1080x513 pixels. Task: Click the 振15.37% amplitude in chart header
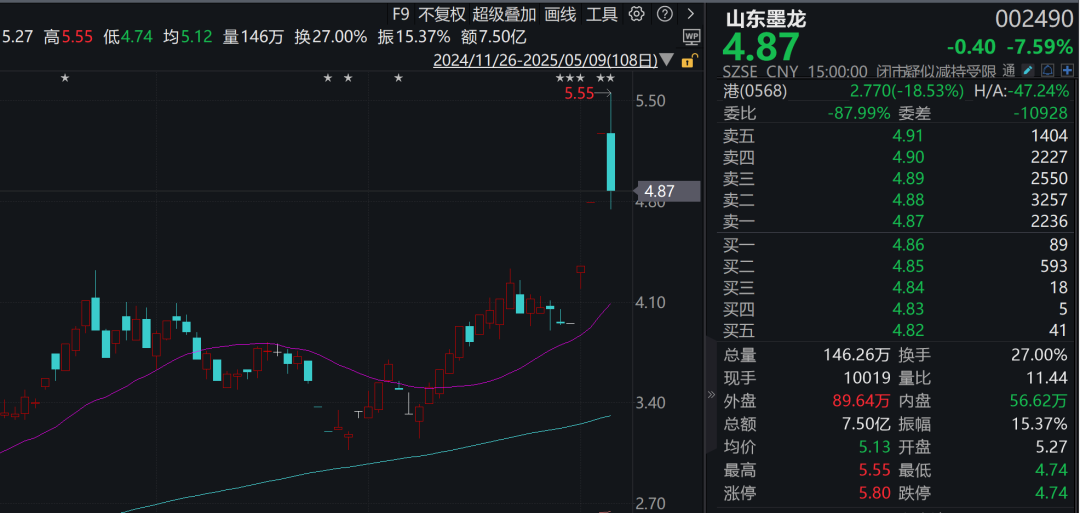(x=414, y=36)
